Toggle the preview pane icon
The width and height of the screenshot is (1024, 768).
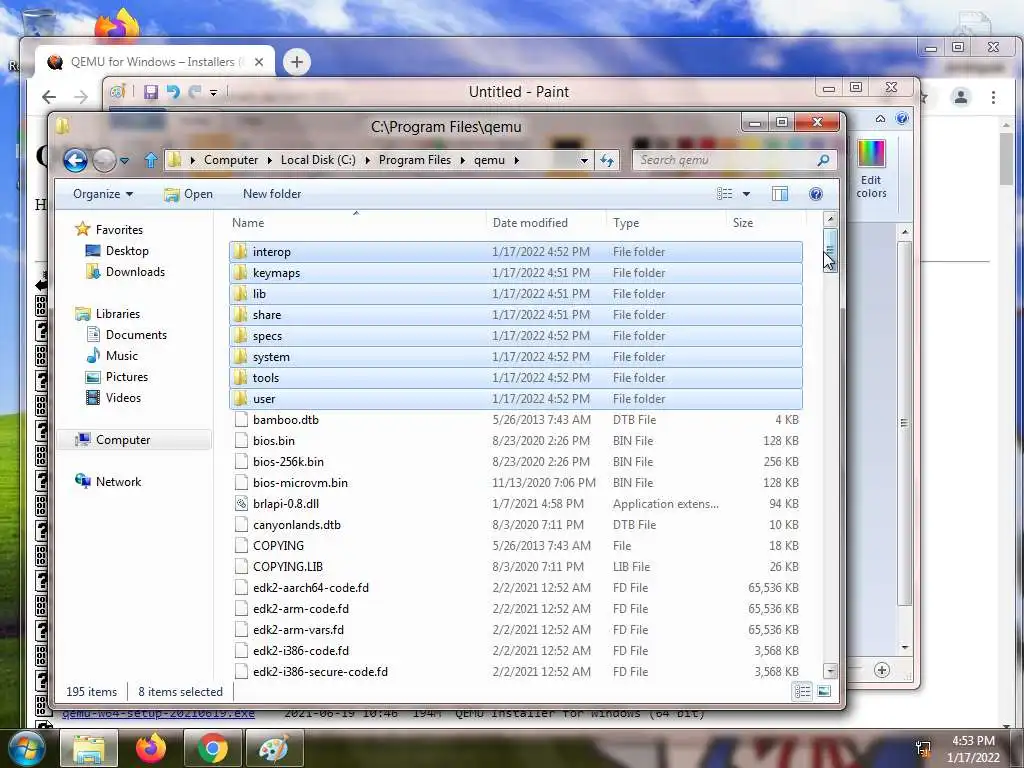pos(780,194)
